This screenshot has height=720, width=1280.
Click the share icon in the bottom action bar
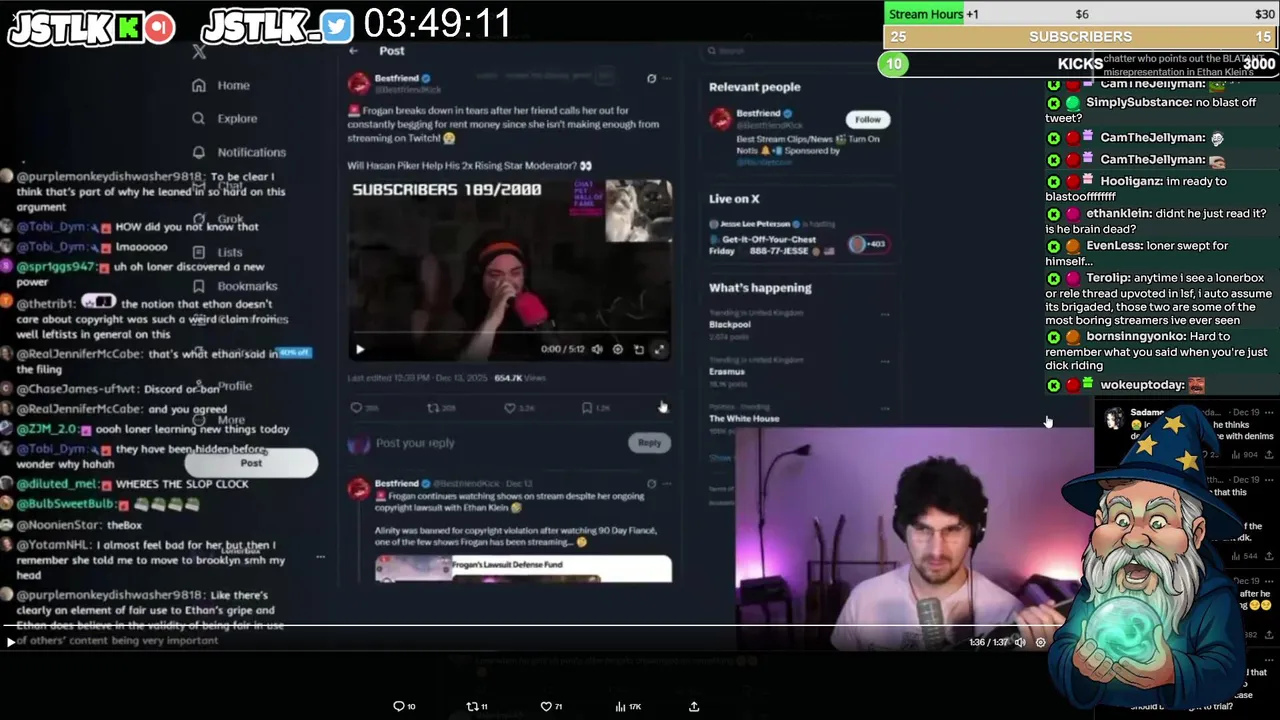click(694, 706)
